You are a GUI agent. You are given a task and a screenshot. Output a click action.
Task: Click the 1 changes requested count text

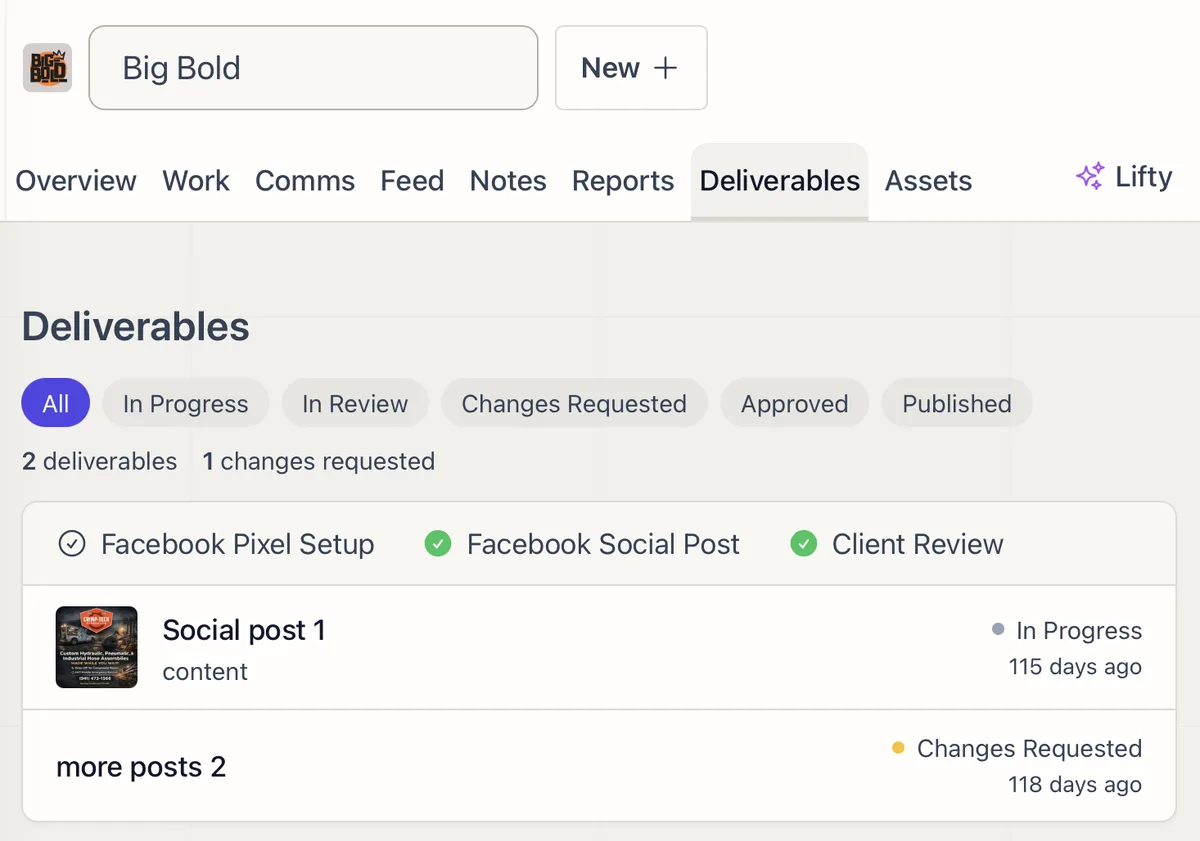[319, 461]
